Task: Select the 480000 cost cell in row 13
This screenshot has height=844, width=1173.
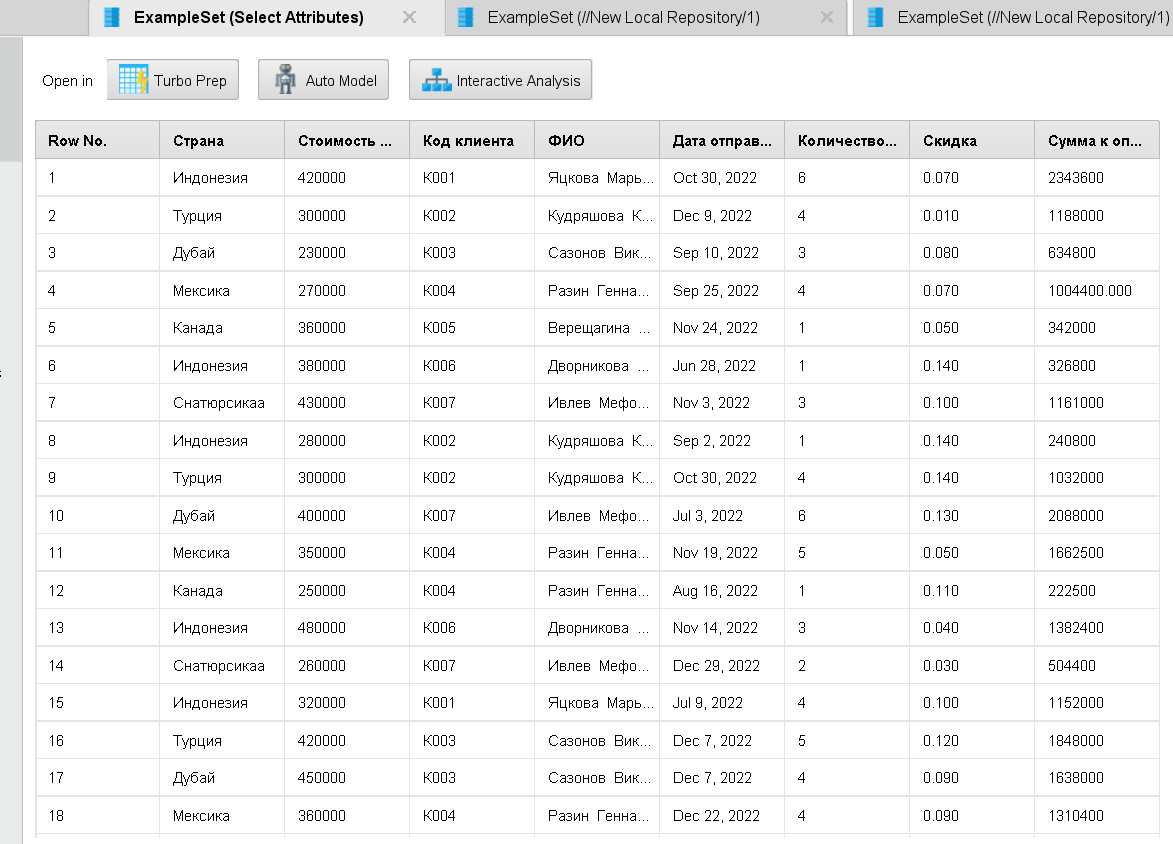Action: point(347,628)
